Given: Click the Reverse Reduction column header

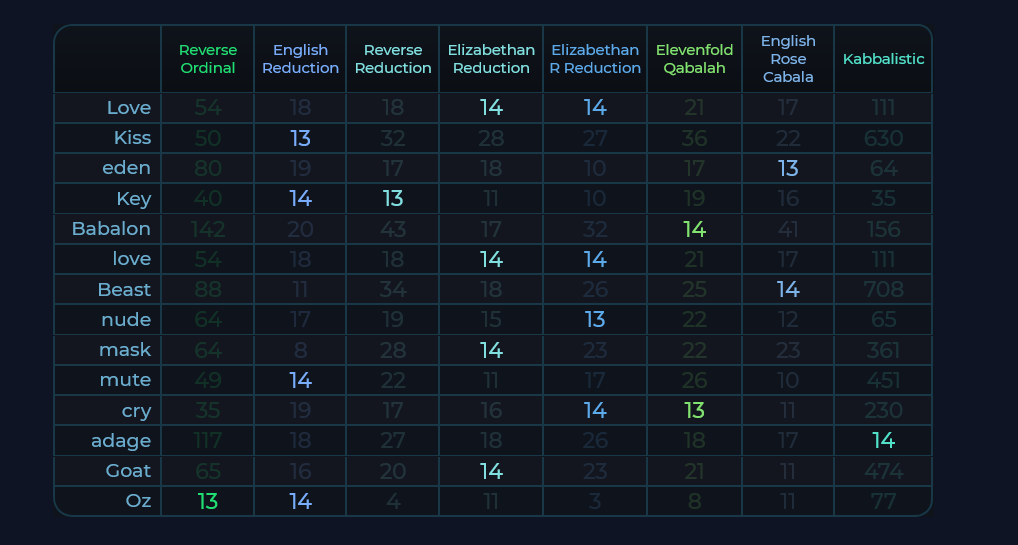Looking at the screenshot, I should (393, 59).
